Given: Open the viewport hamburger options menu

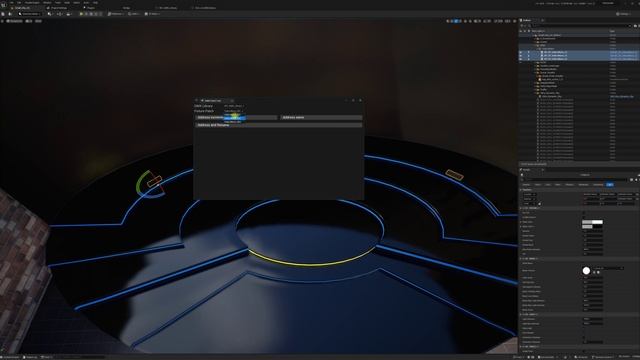Looking at the screenshot, I should click(x=3, y=21).
